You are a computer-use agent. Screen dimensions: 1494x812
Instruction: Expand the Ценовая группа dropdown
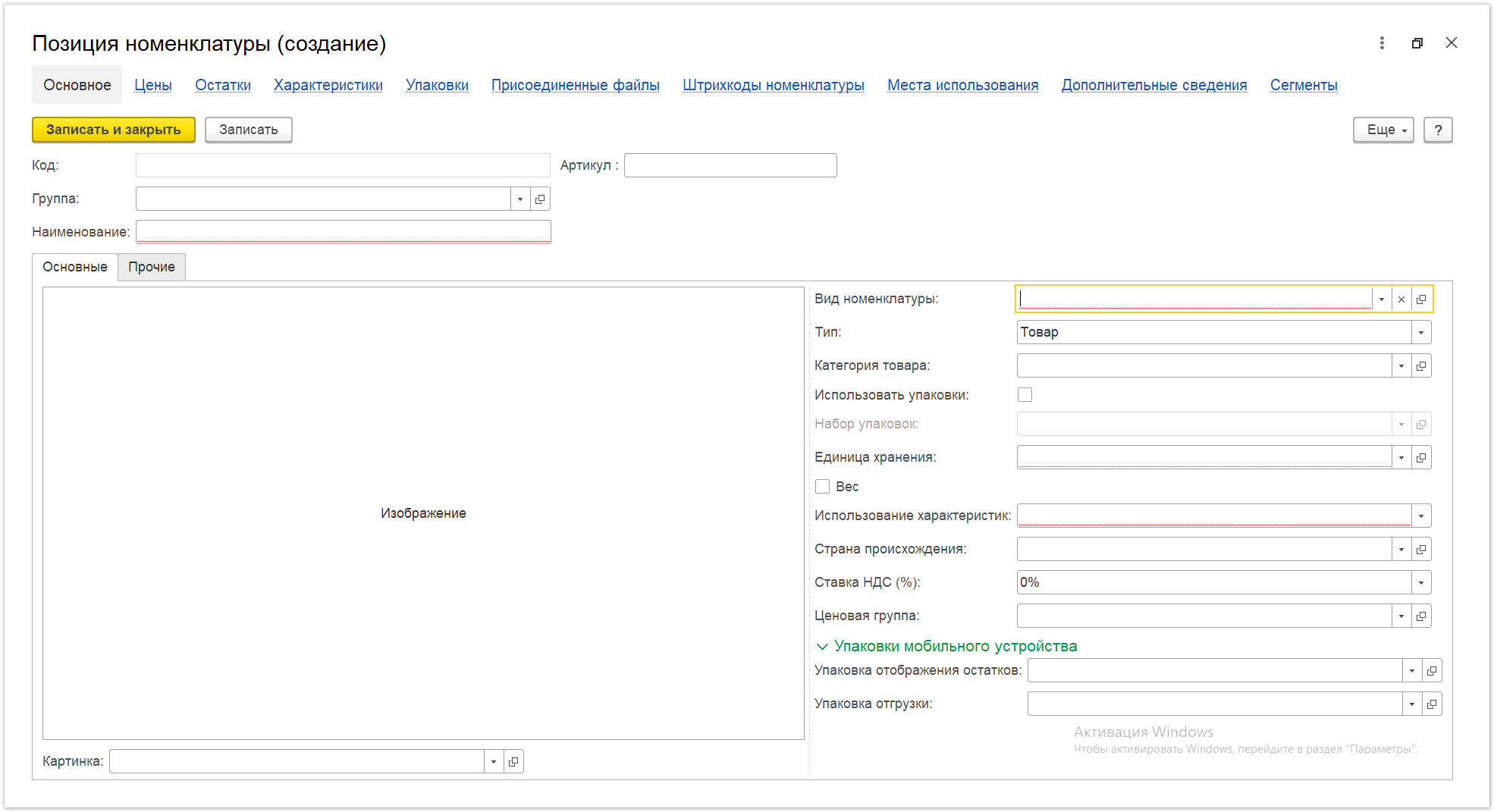(x=1401, y=616)
